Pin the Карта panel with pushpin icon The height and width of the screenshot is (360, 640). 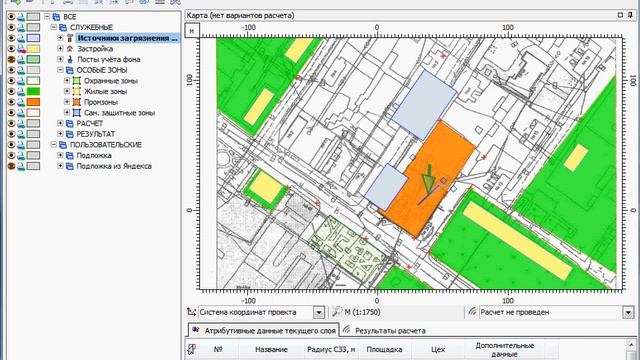[631, 15]
